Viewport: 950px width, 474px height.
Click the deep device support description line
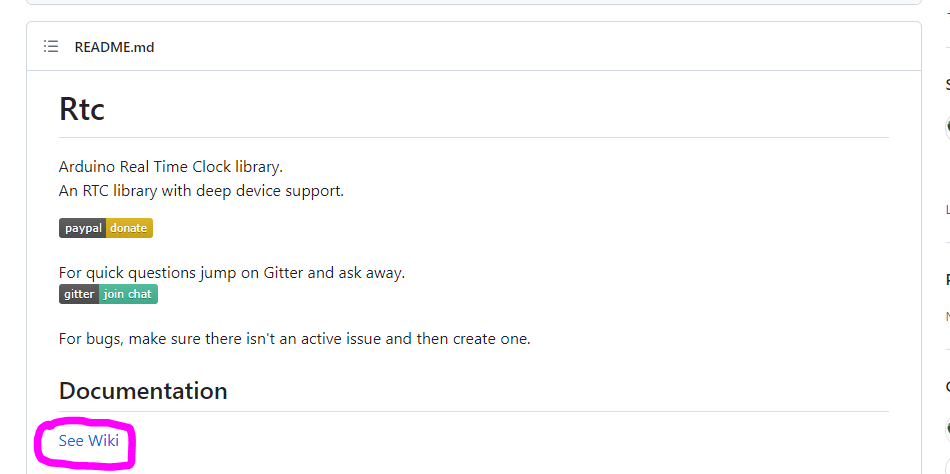coord(201,191)
